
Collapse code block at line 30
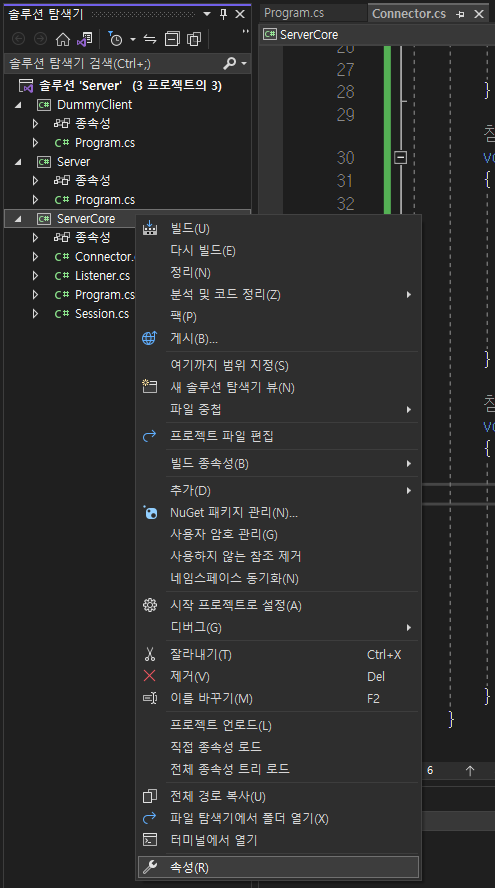pos(400,157)
